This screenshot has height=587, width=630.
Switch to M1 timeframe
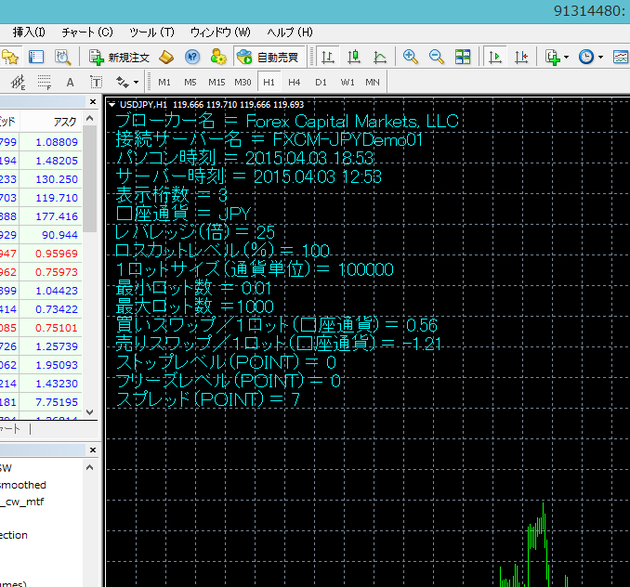[164, 82]
